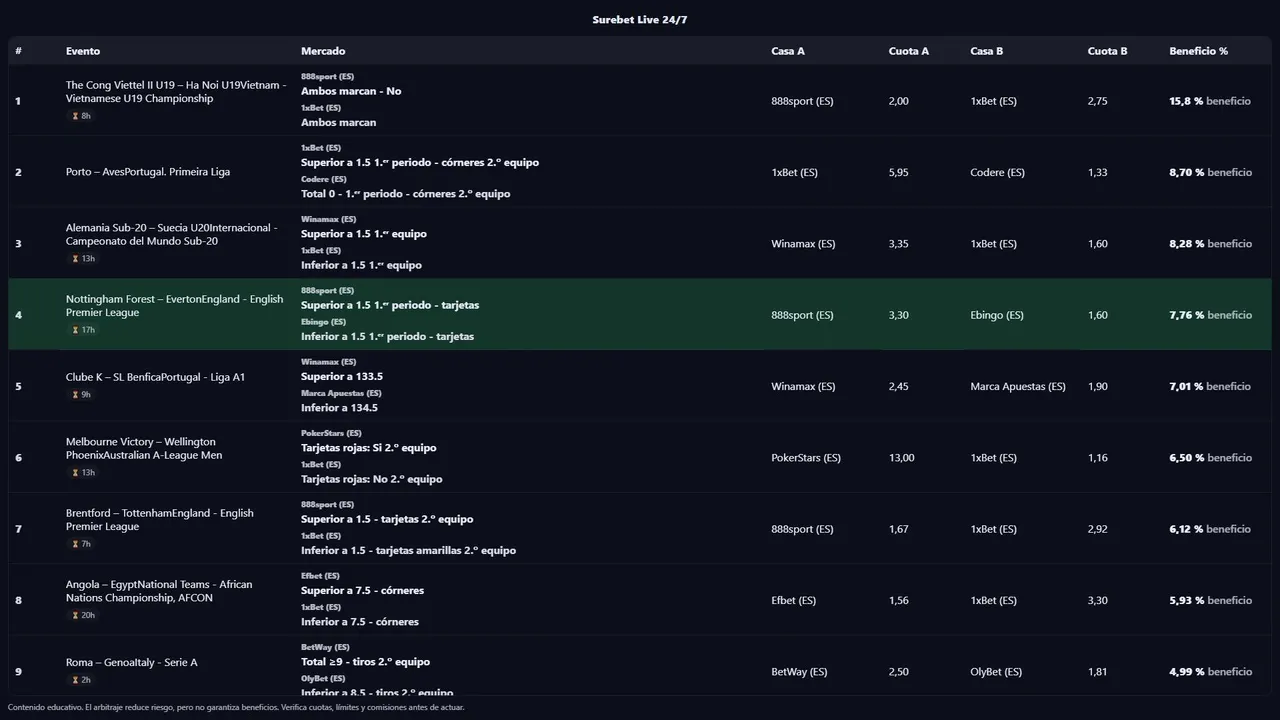Viewport: 1280px width, 720px height.
Task: Click the Cuota A column header
Action: 908,51
